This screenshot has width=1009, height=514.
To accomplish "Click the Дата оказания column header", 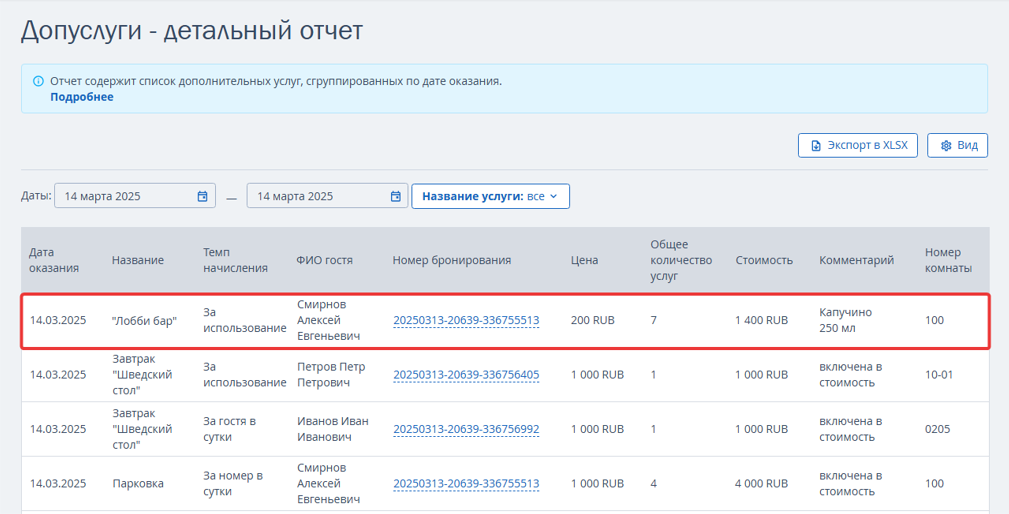I will click(54, 260).
